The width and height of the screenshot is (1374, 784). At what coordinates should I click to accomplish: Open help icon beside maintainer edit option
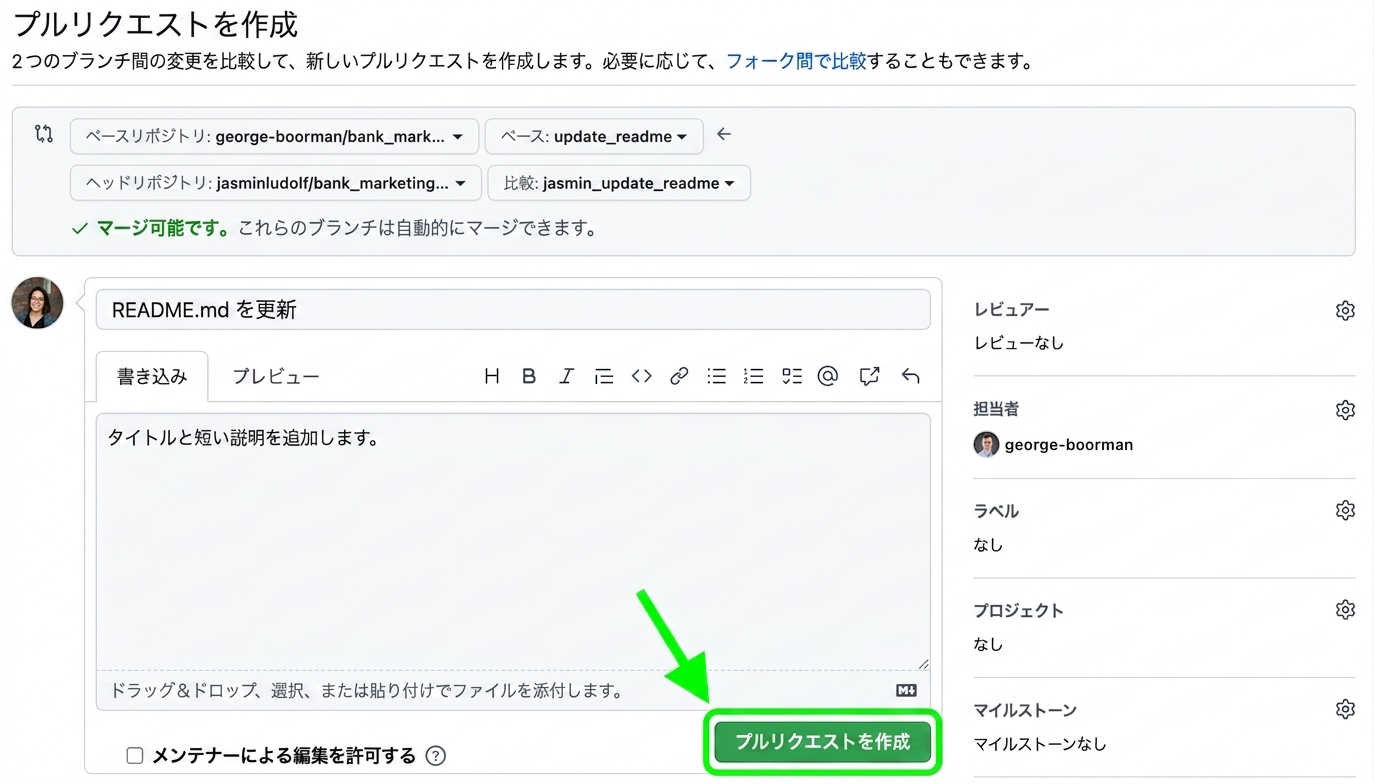click(x=435, y=756)
